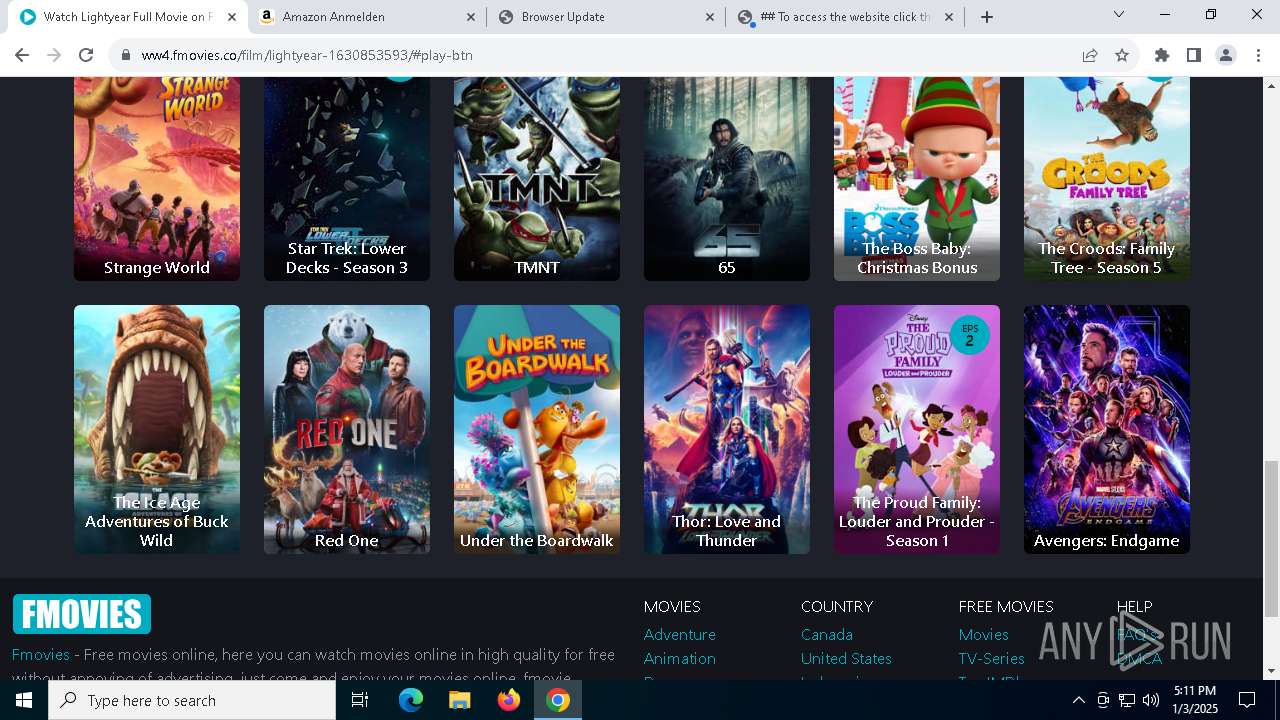Open Red One movie poster
This screenshot has height=720, width=1280.
(x=347, y=429)
